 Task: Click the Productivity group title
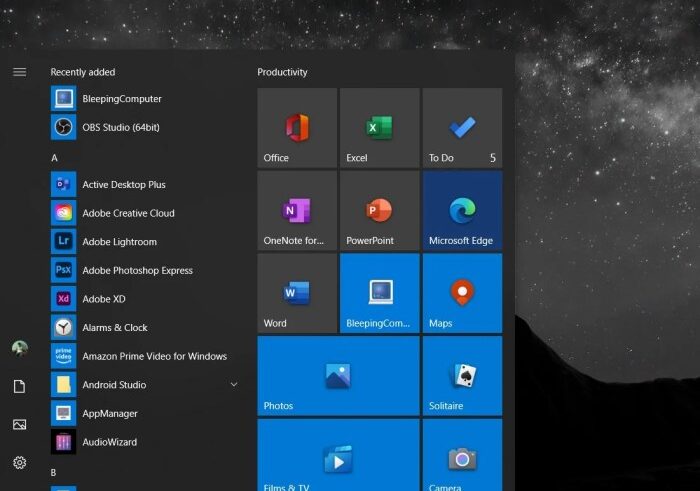point(282,72)
